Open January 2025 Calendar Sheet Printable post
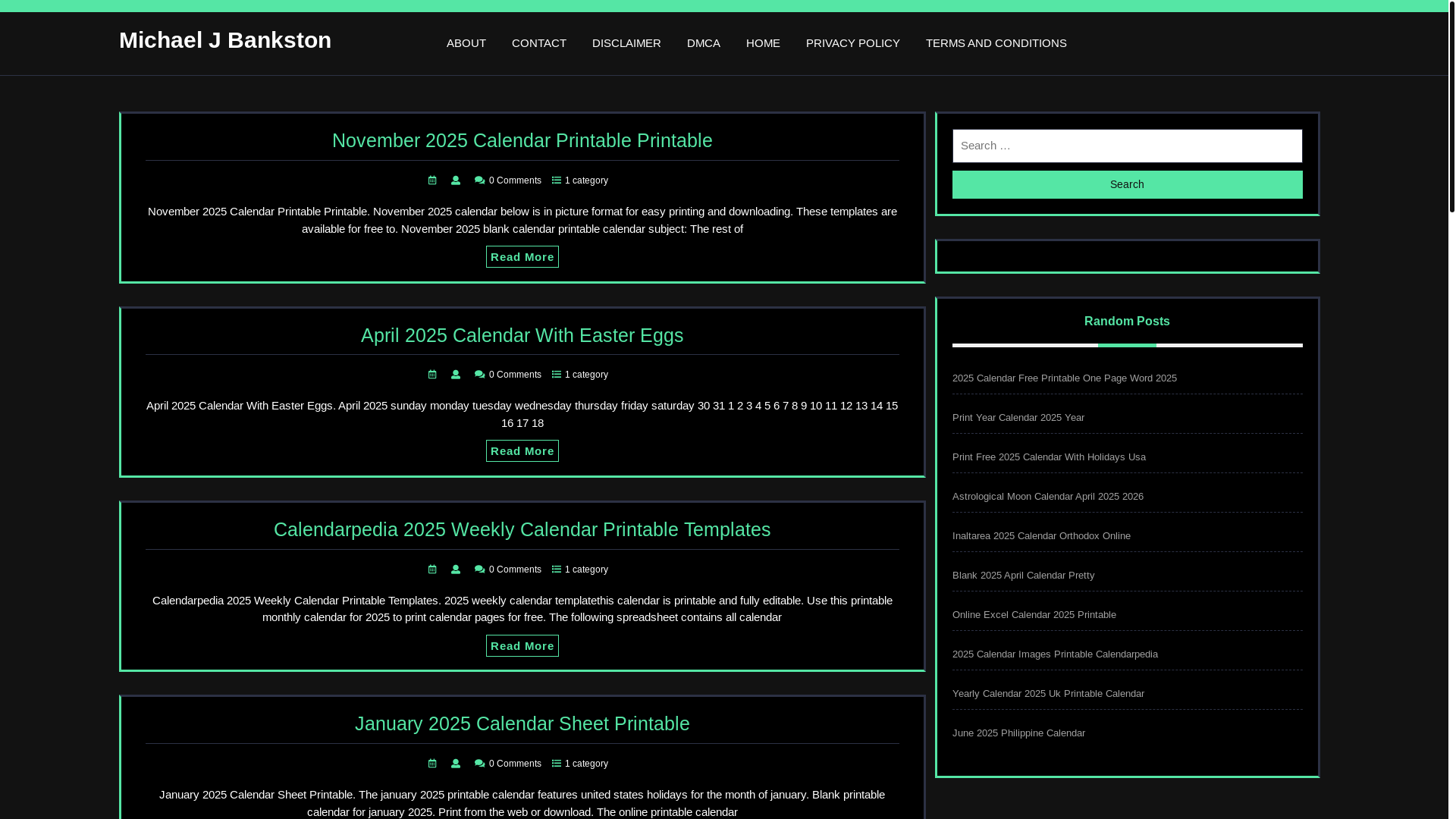Image resolution: width=1456 pixels, height=819 pixels. 522,723
